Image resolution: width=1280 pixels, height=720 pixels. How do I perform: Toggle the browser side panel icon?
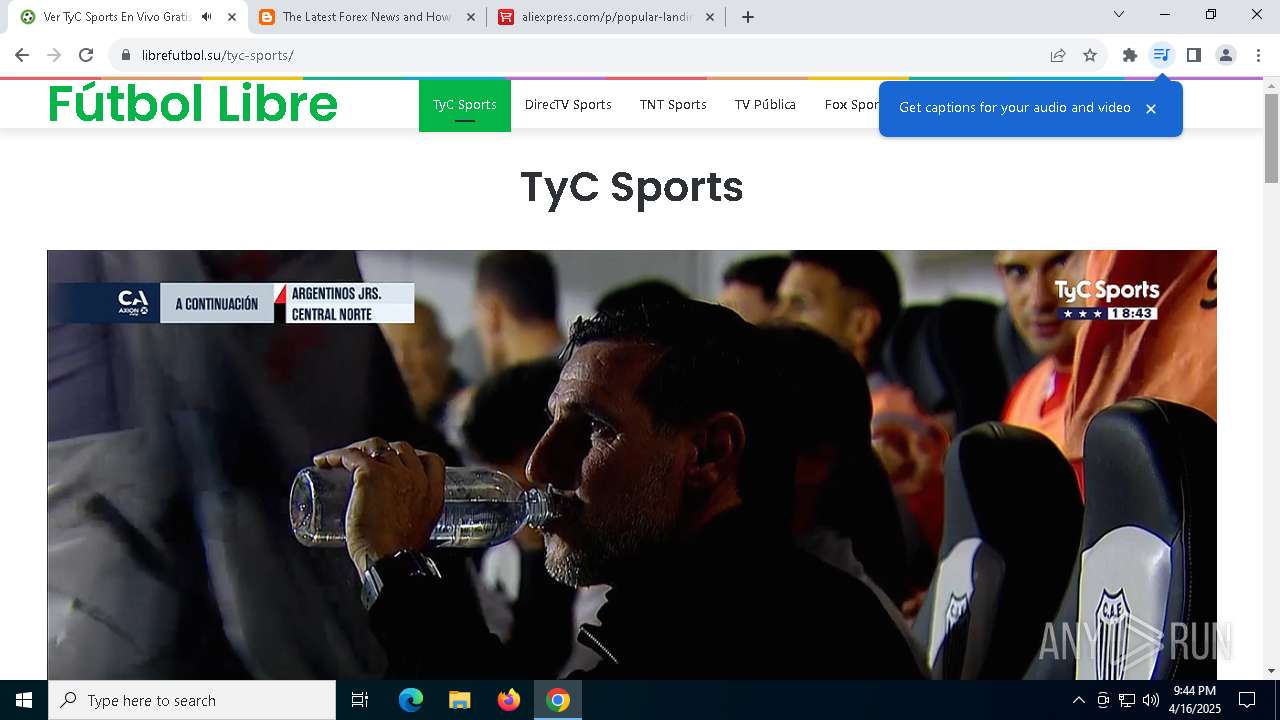(1194, 55)
